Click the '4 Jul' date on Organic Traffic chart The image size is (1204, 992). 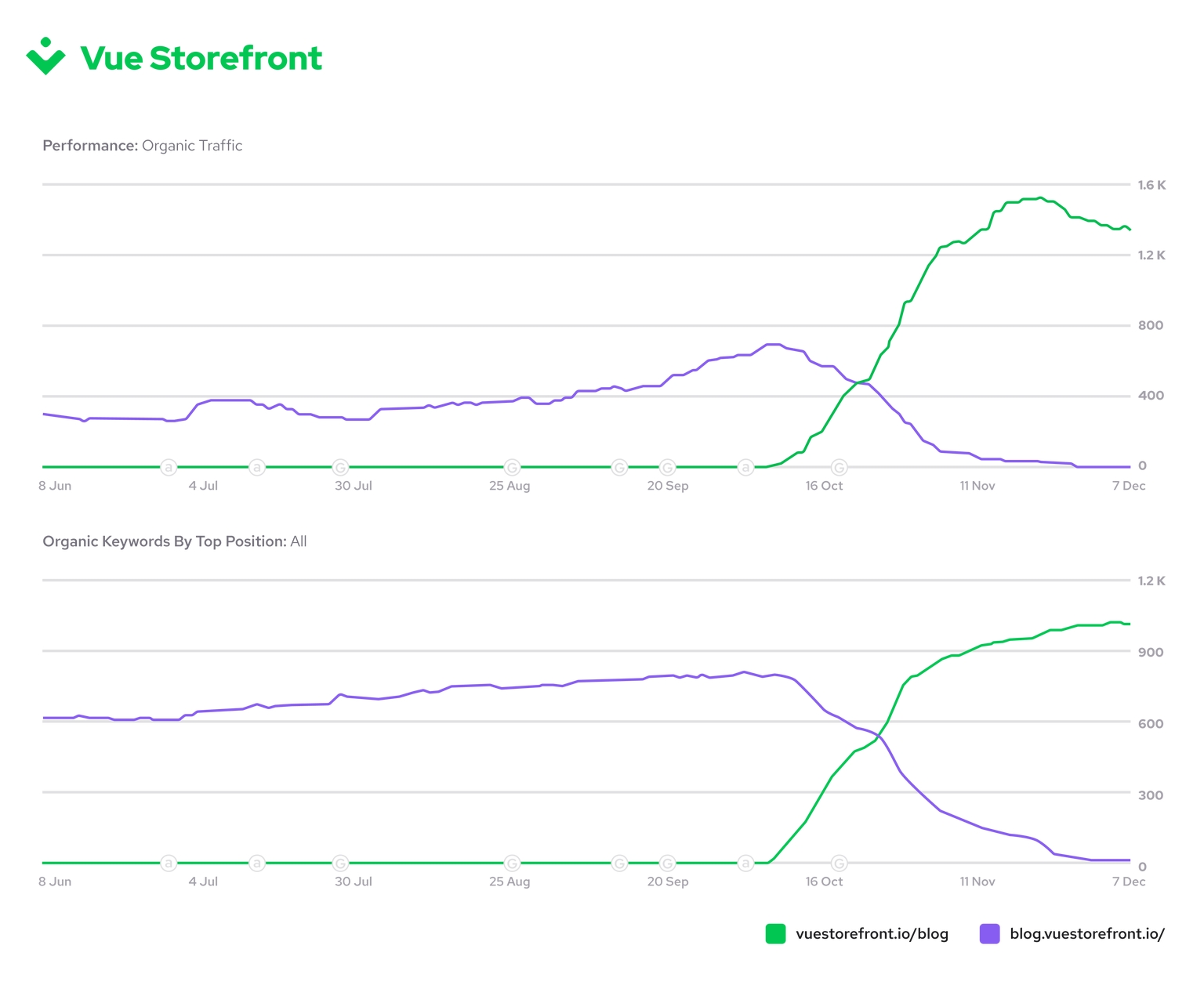(203, 486)
